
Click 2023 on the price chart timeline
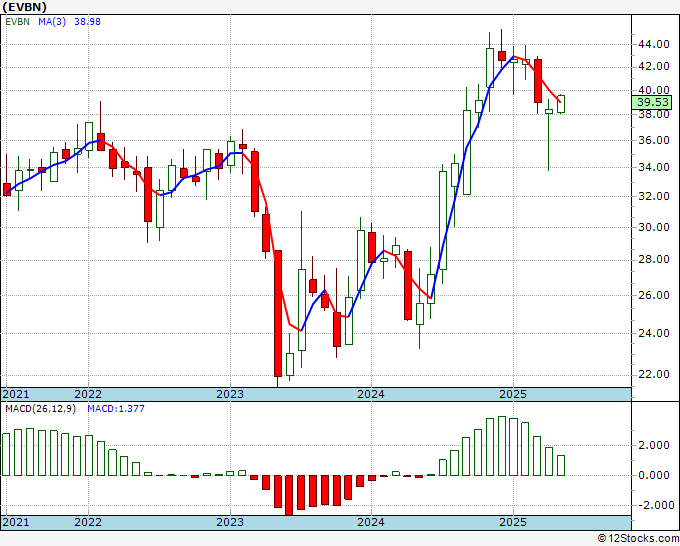coord(230,394)
